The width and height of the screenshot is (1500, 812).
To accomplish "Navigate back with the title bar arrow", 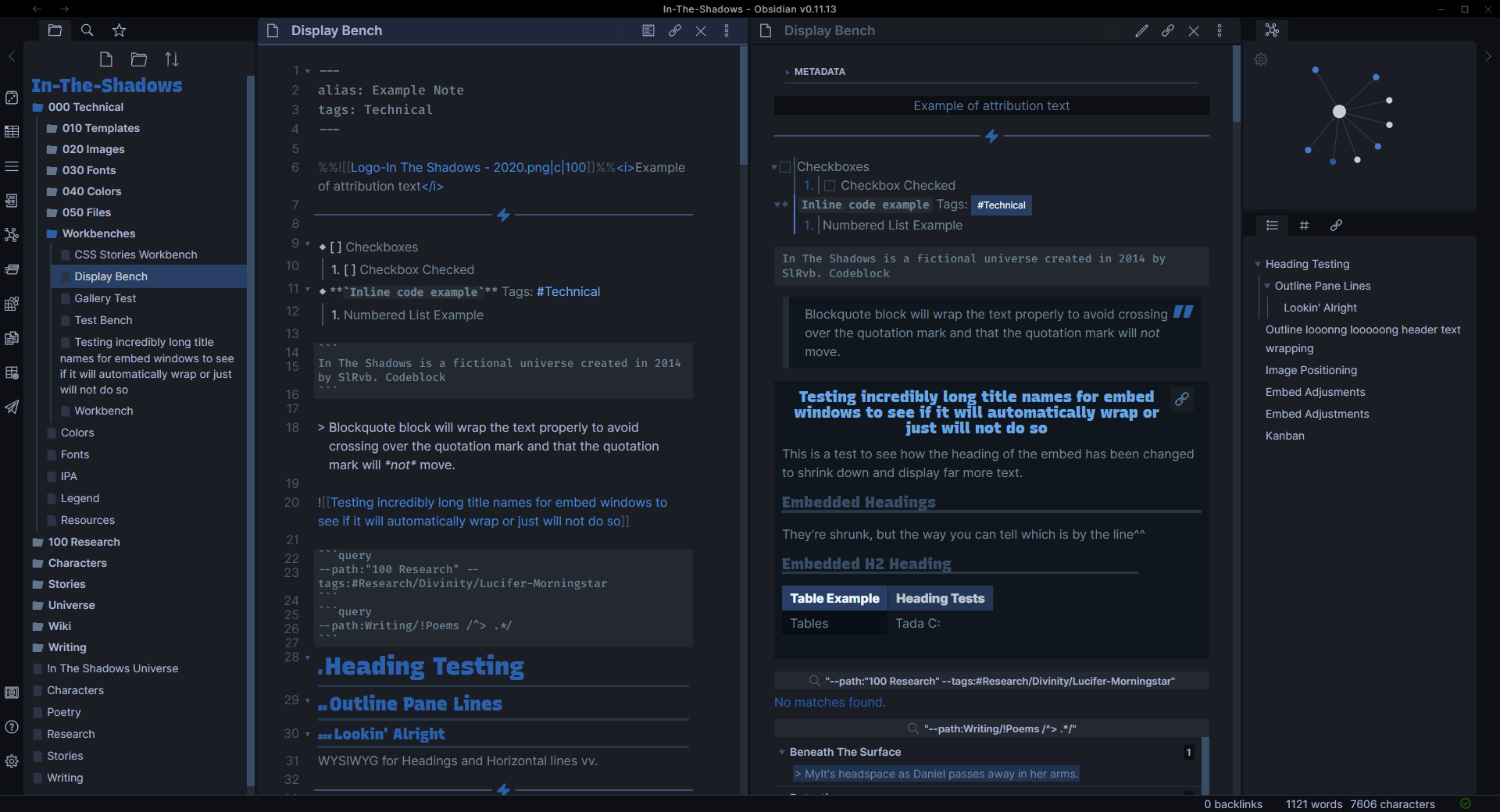I will [37, 9].
